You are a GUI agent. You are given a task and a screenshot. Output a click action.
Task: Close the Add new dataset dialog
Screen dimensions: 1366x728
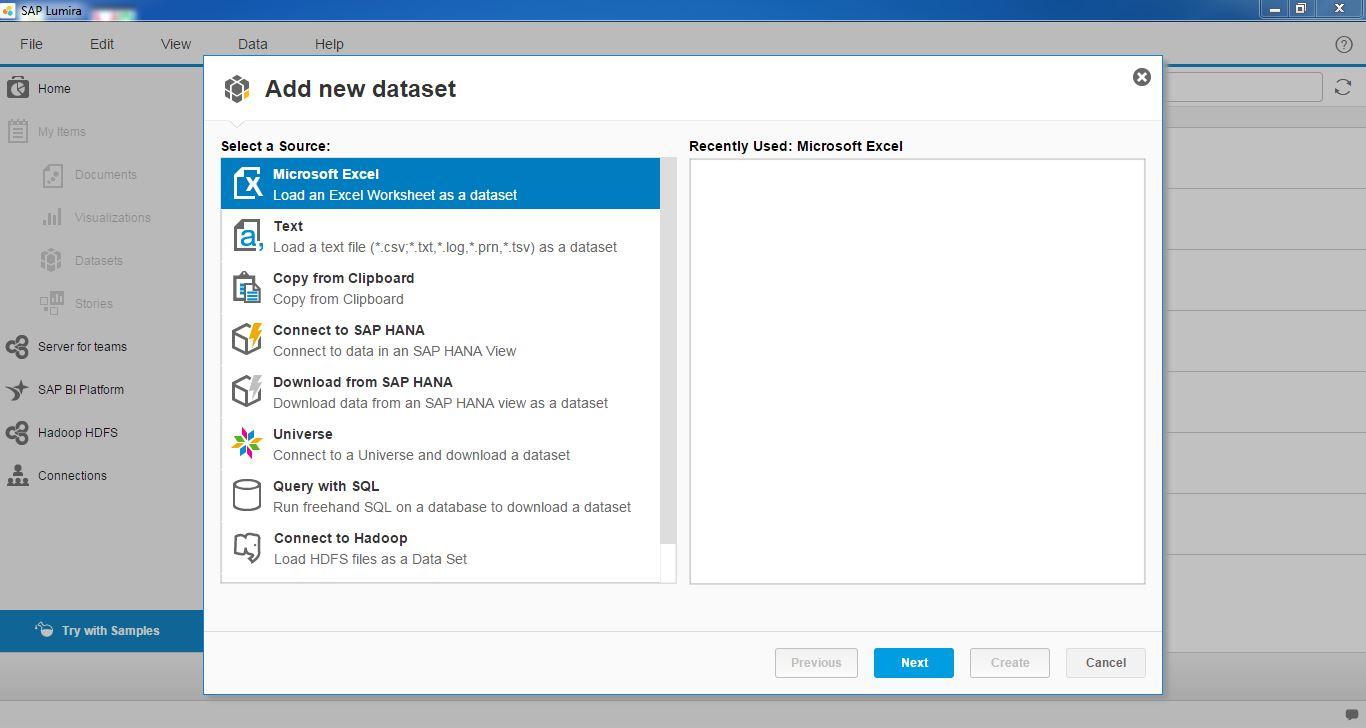(1141, 77)
